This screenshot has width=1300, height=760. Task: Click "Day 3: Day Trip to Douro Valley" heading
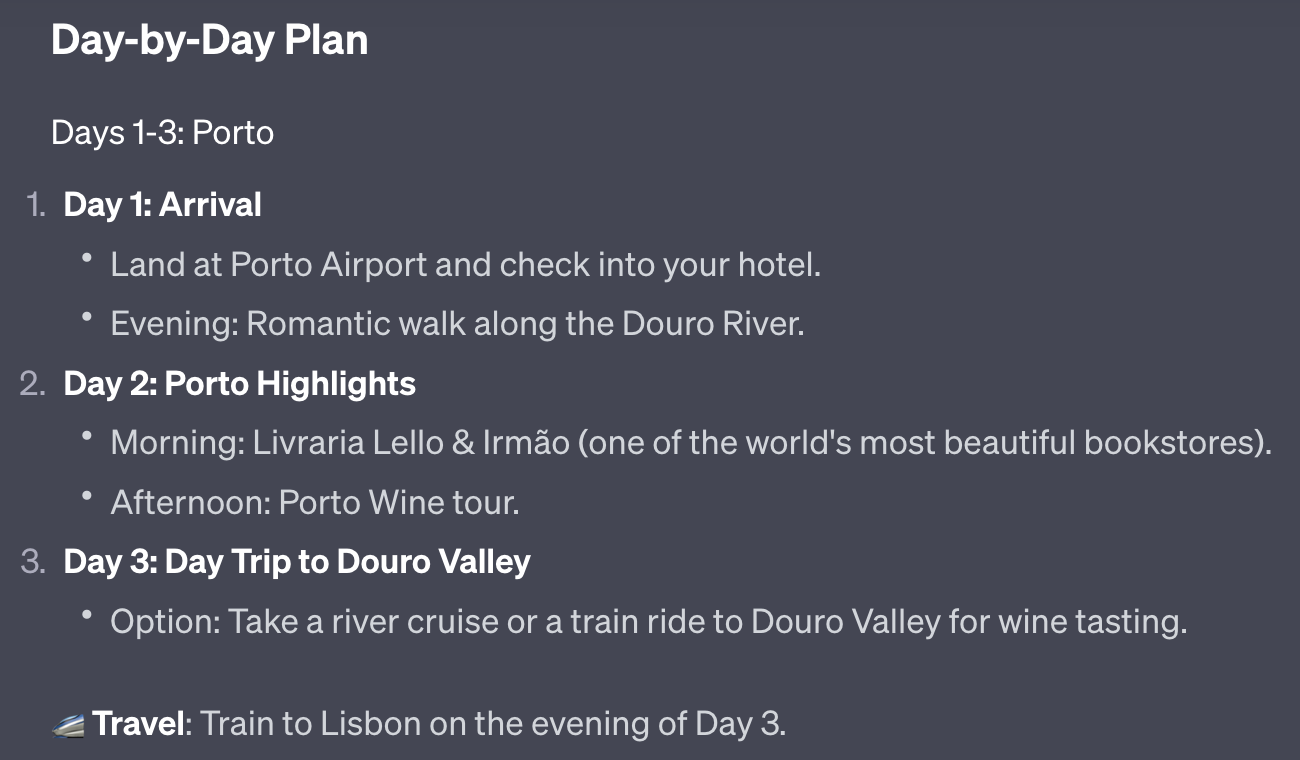[x=296, y=562]
